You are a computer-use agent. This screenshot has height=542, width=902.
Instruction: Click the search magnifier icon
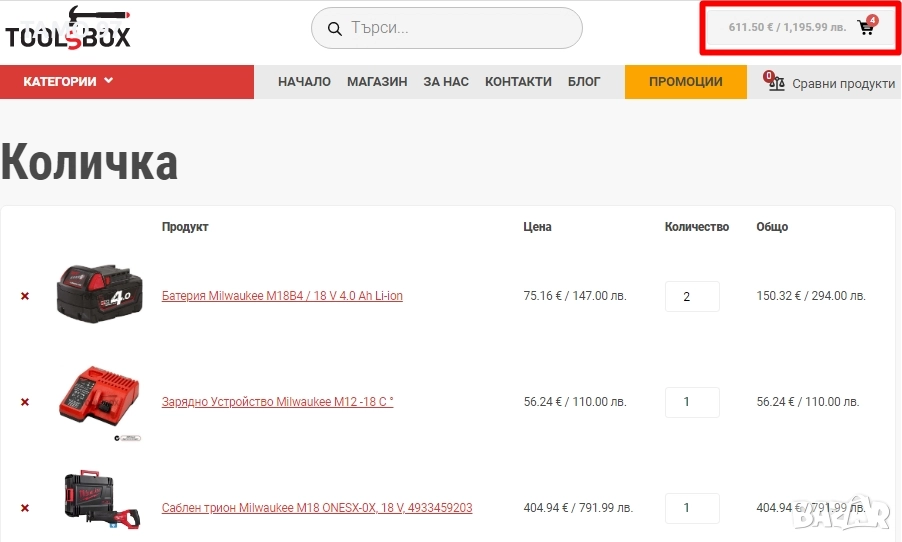point(335,28)
